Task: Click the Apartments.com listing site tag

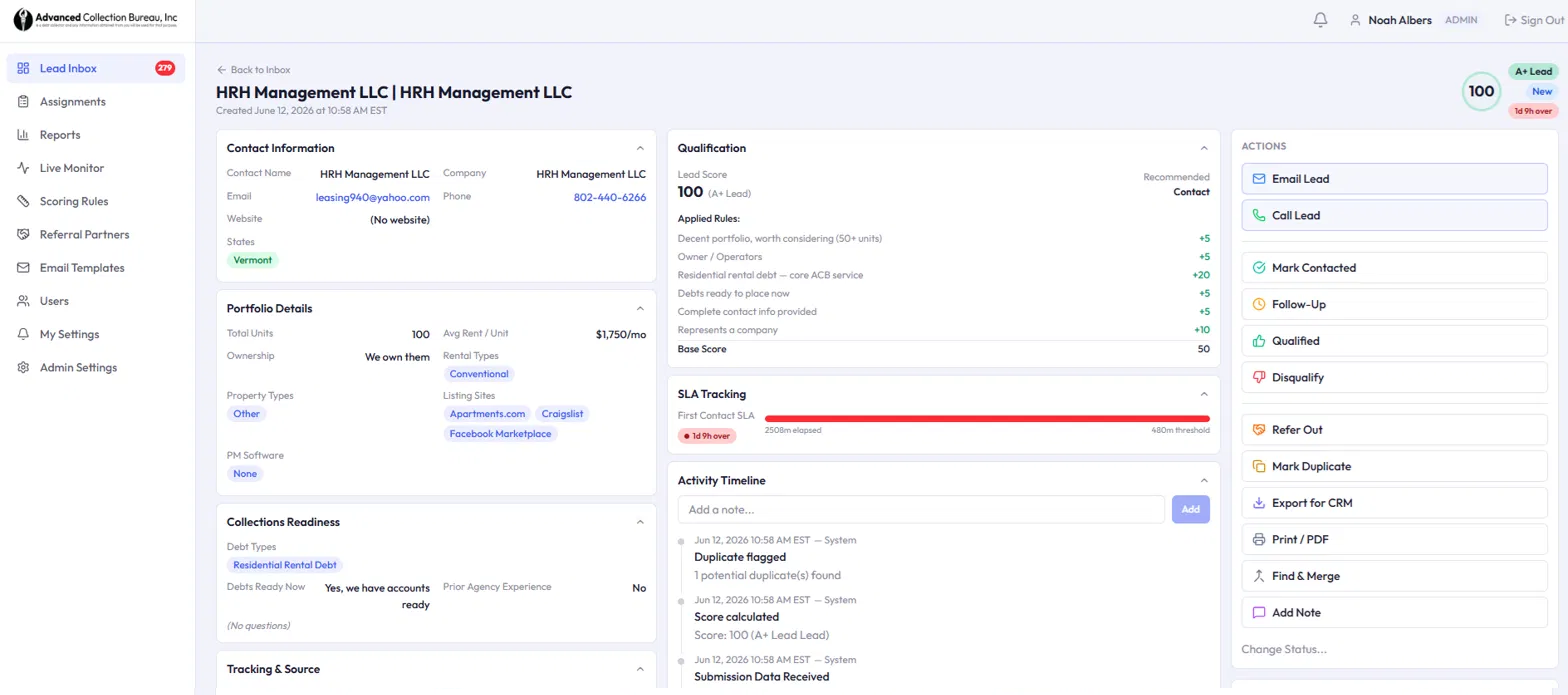Action: tap(487, 413)
